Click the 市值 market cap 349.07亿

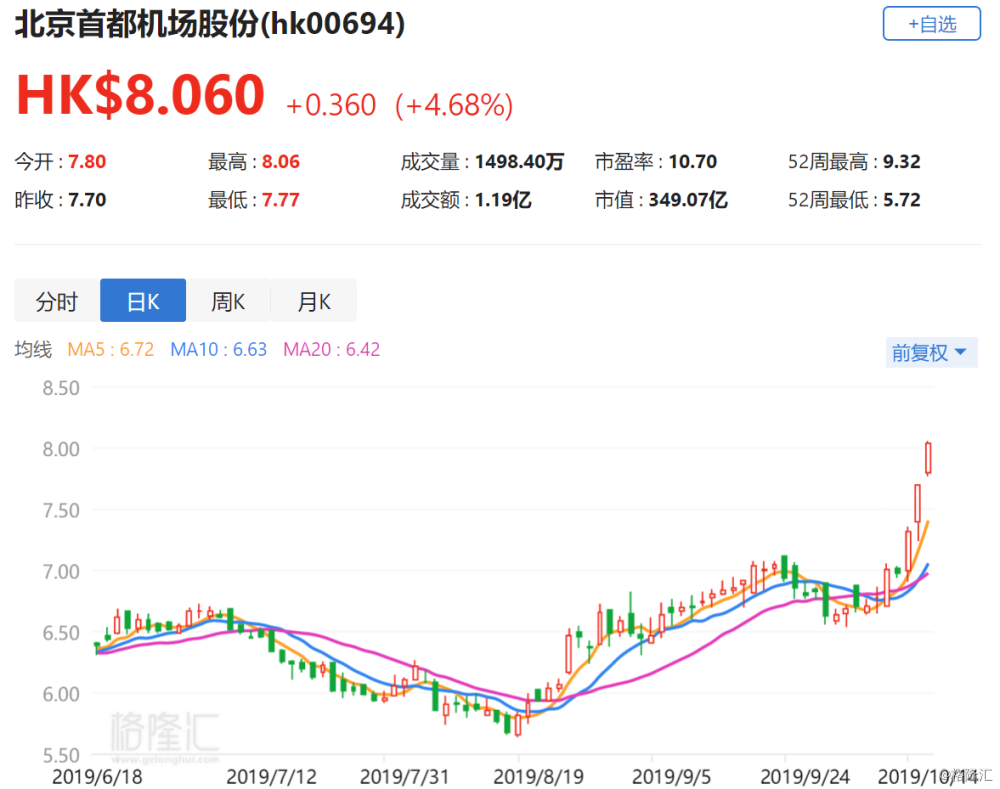coord(688,200)
